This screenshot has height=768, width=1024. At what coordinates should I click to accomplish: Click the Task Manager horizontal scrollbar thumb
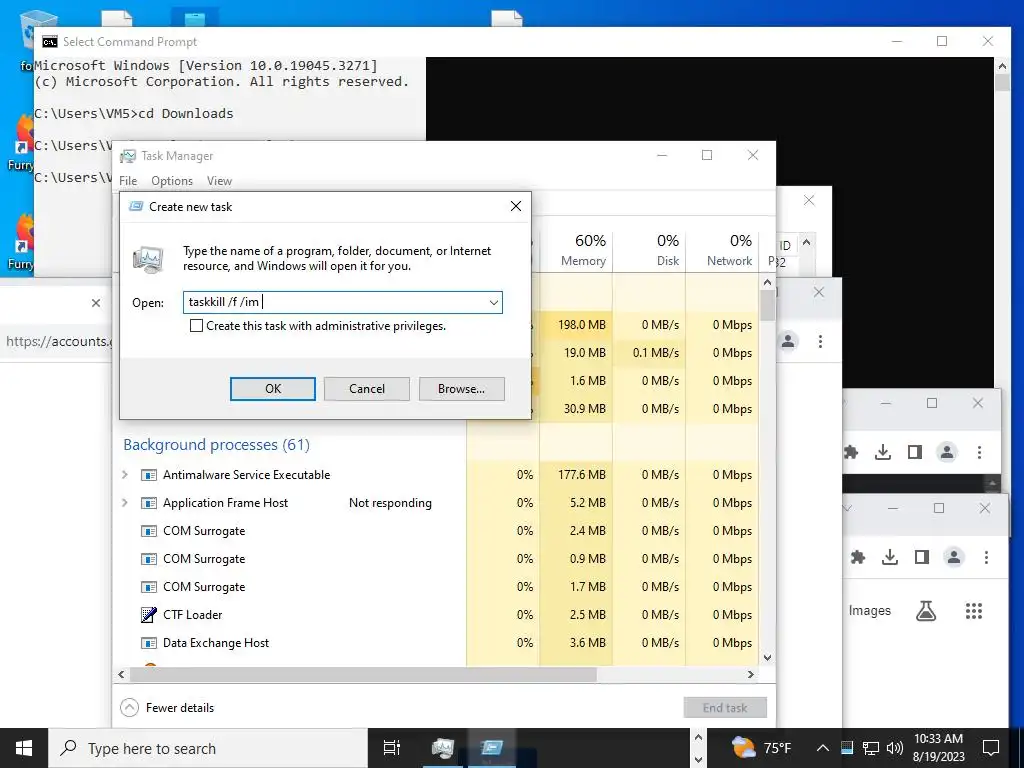[363, 674]
